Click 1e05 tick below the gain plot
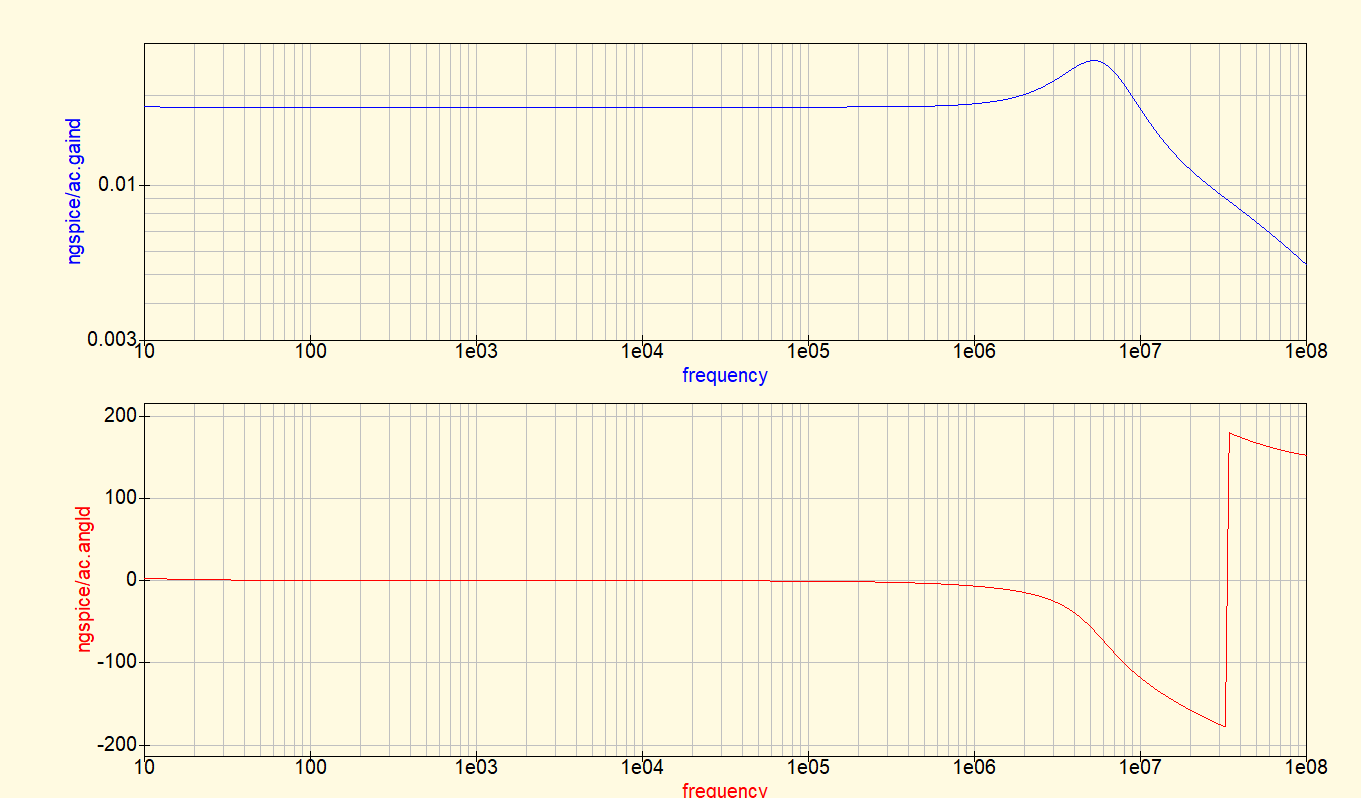The width and height of the screenshot is (1361, 799). coord(808,351)
